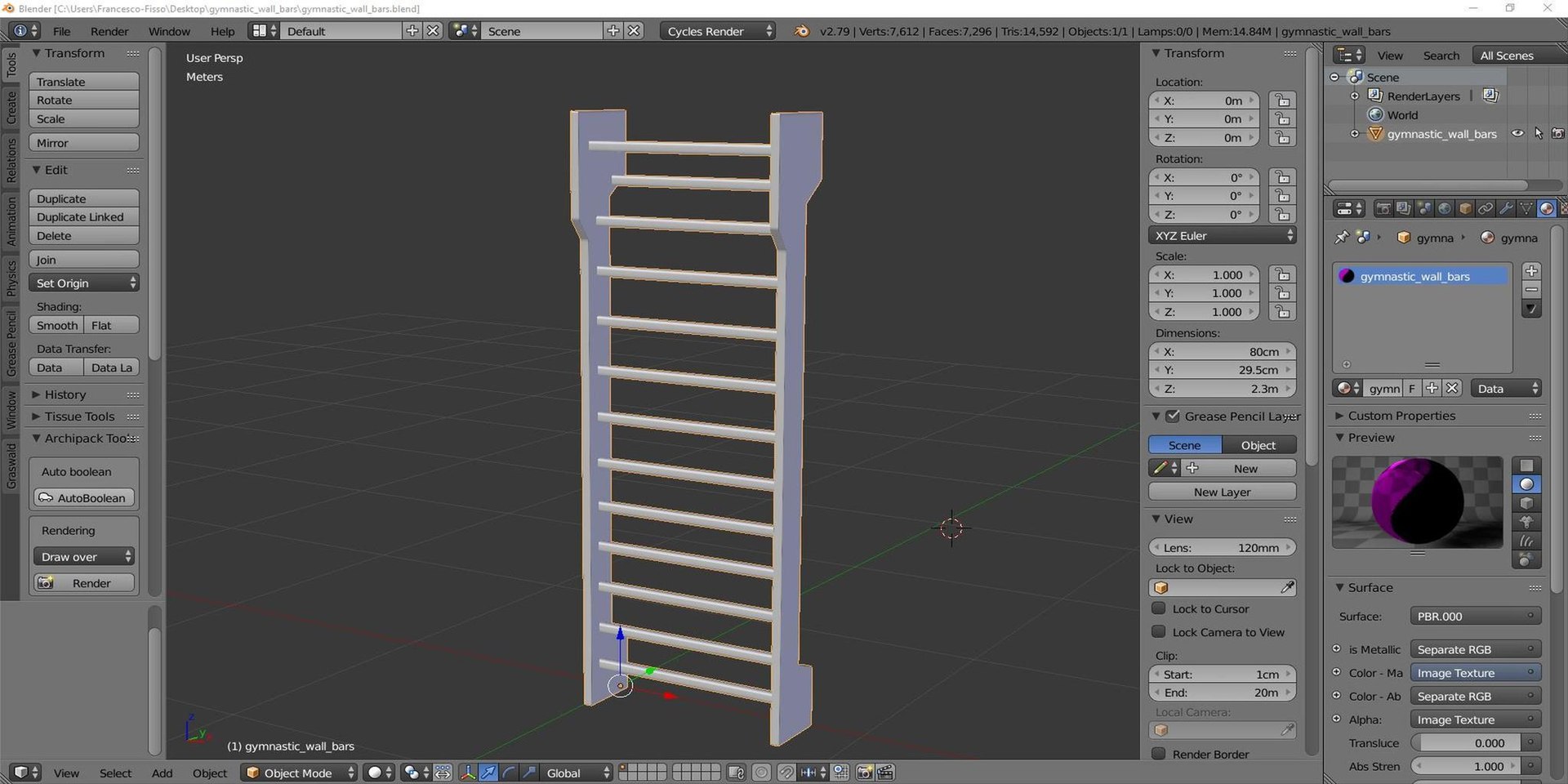Collapse the Scene node in outliner
1568x784 pixels.
pyautogui.click(x=1334, y=77)
